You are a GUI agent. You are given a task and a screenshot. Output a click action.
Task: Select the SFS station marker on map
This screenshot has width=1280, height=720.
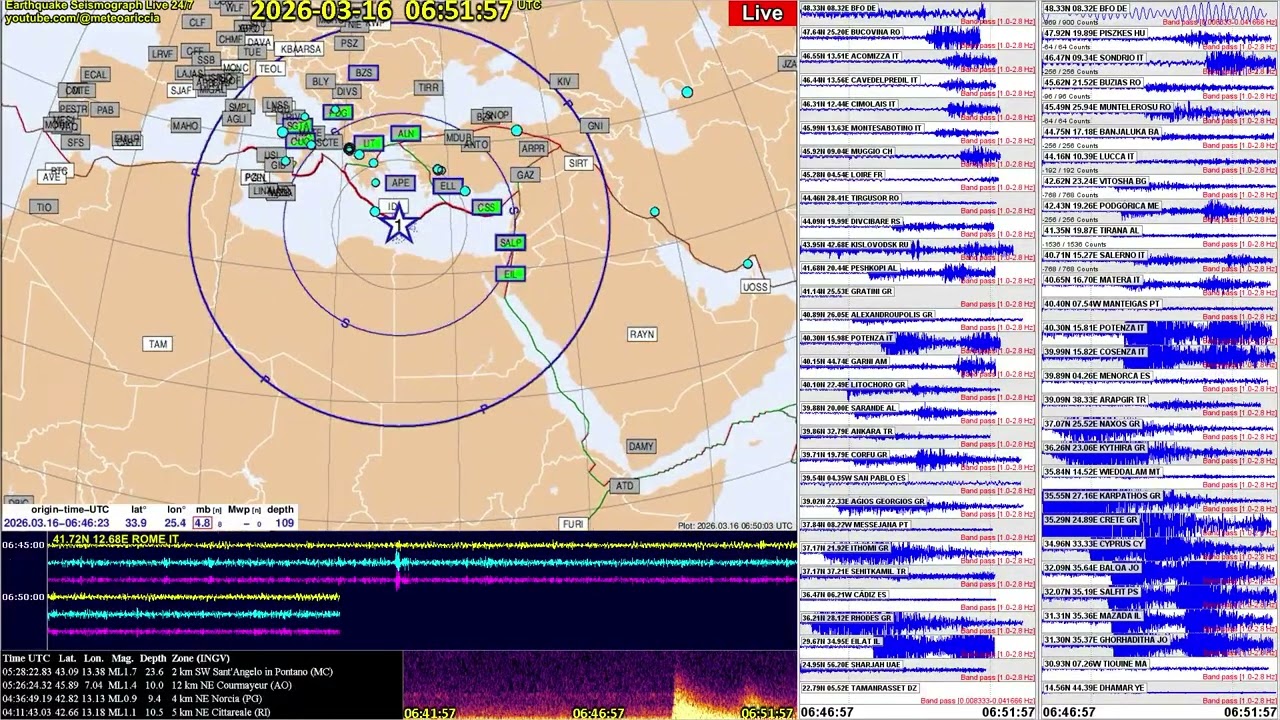[75, 143]
